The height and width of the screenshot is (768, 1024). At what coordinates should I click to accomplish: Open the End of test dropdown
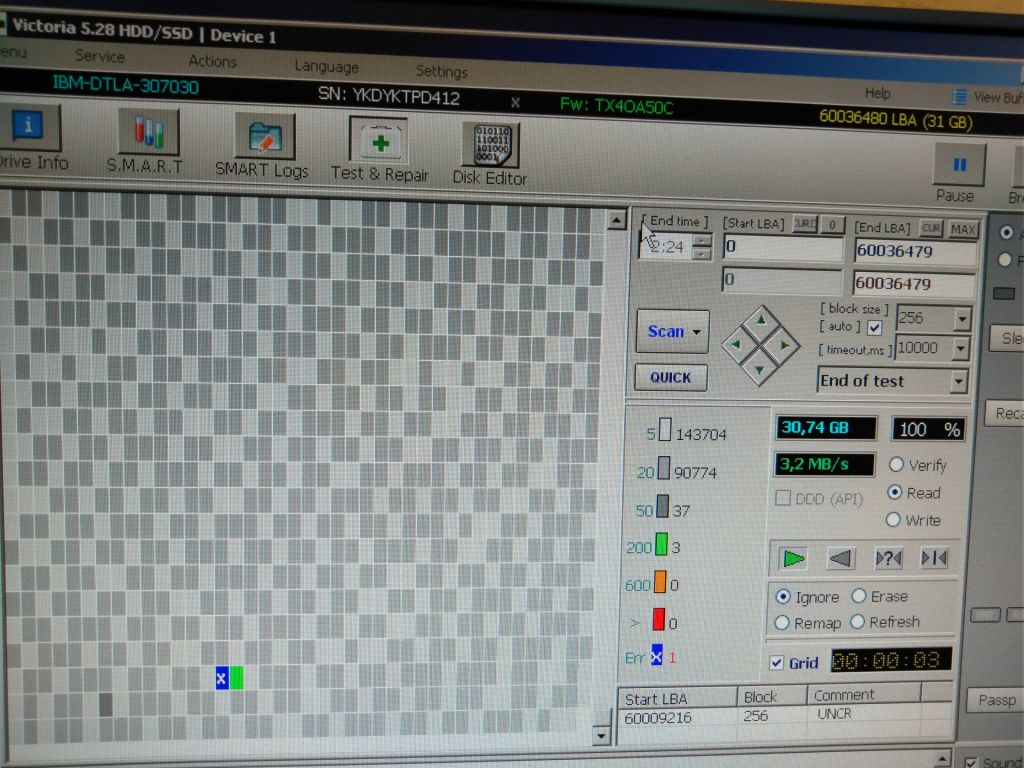click(958, 381)
